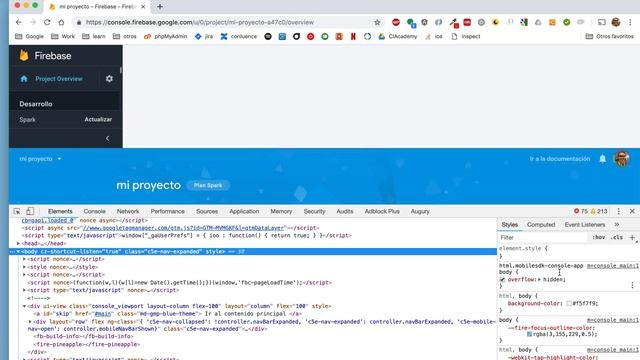
Task: Open the Chrome menu kebab icon
Action: [x=631, y=22]
